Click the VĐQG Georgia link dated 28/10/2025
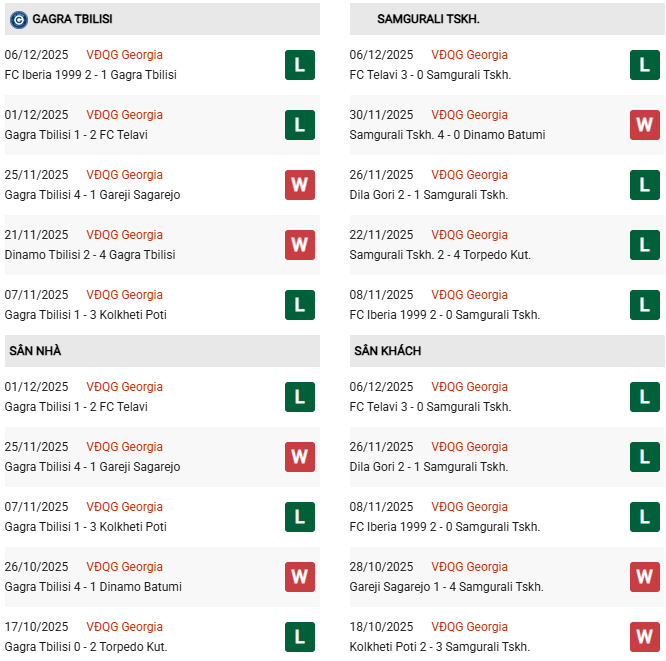The width and height of the screenshot is (666, 661). (469, 567)
